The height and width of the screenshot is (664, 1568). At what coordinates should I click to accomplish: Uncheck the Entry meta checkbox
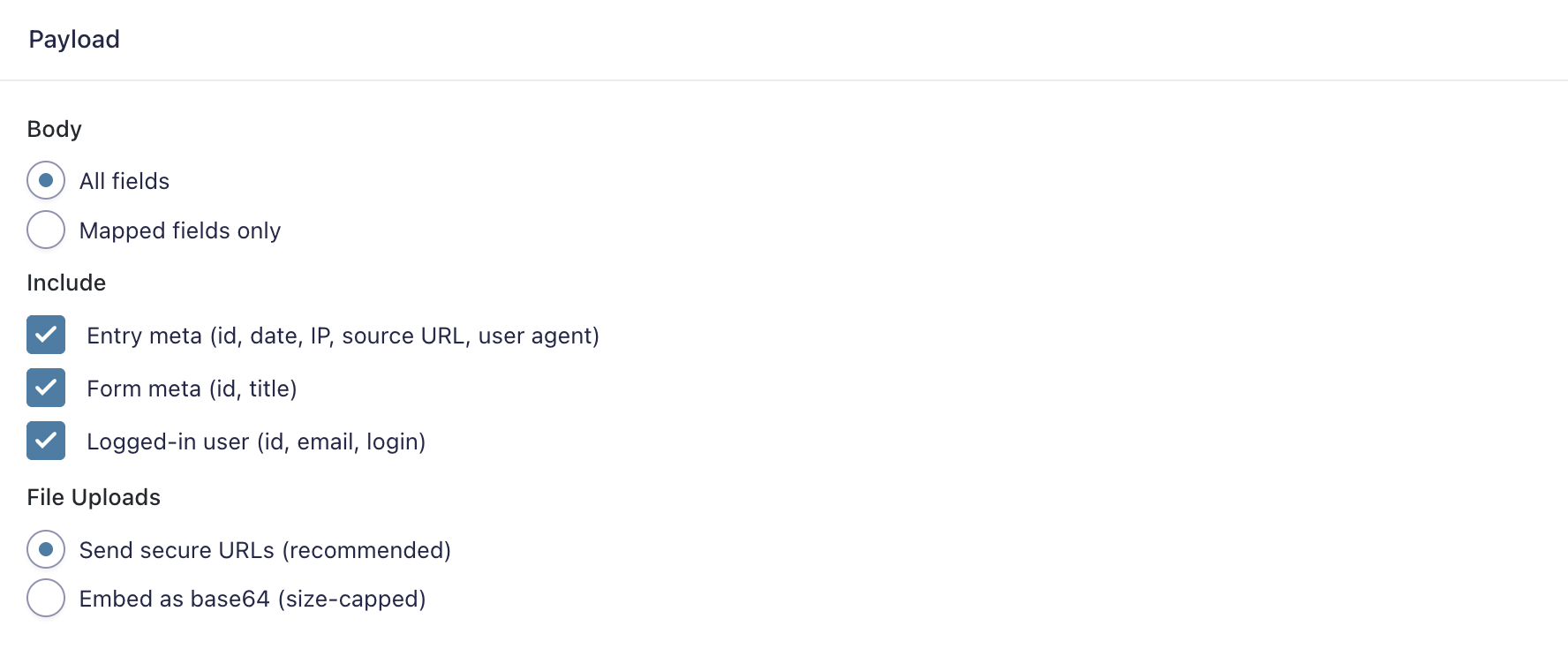click(46, 335)
